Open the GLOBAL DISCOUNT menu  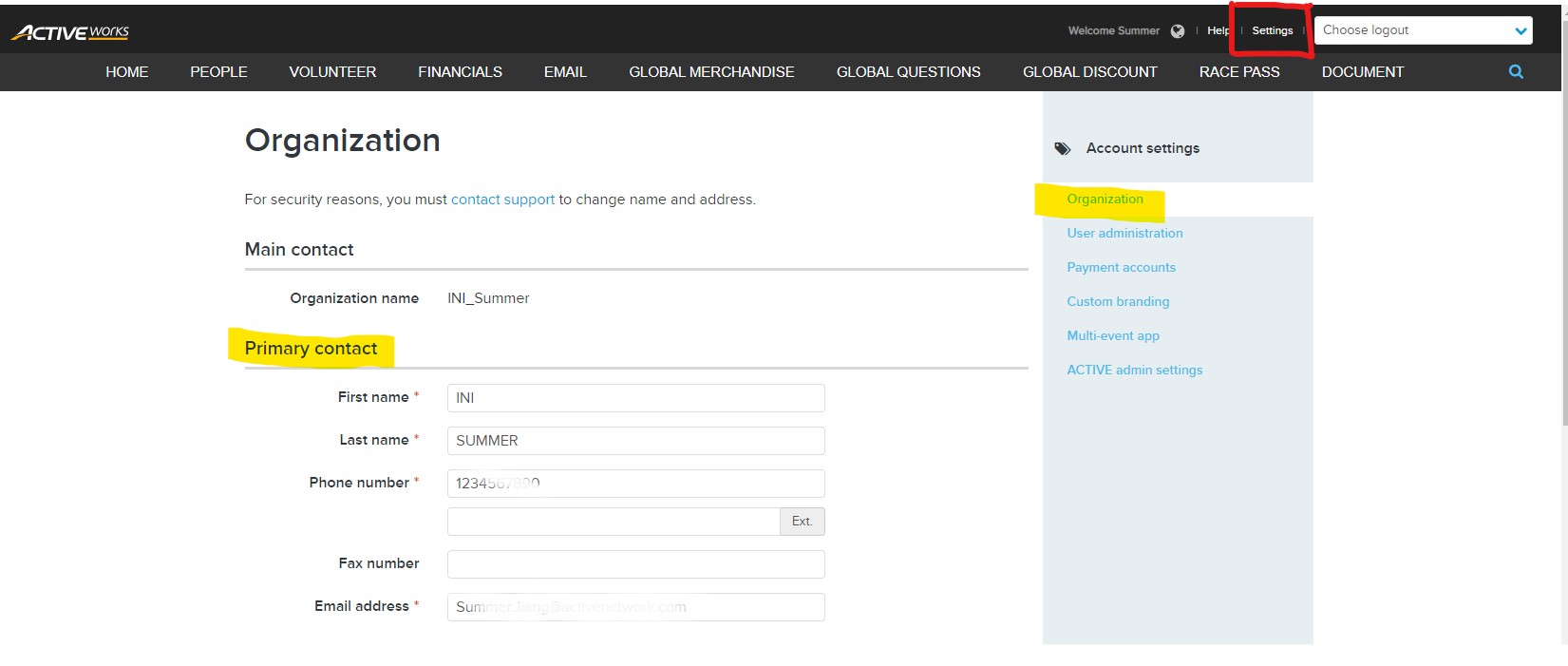click(1089, 72)
